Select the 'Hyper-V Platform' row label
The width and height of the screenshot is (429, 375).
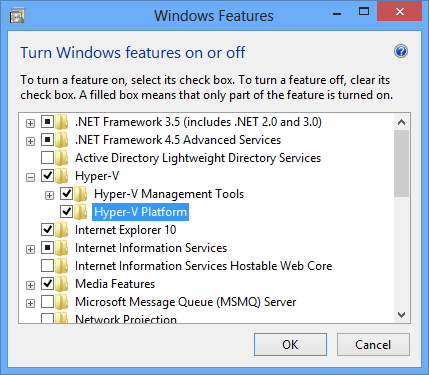click(x=140, y=212)
